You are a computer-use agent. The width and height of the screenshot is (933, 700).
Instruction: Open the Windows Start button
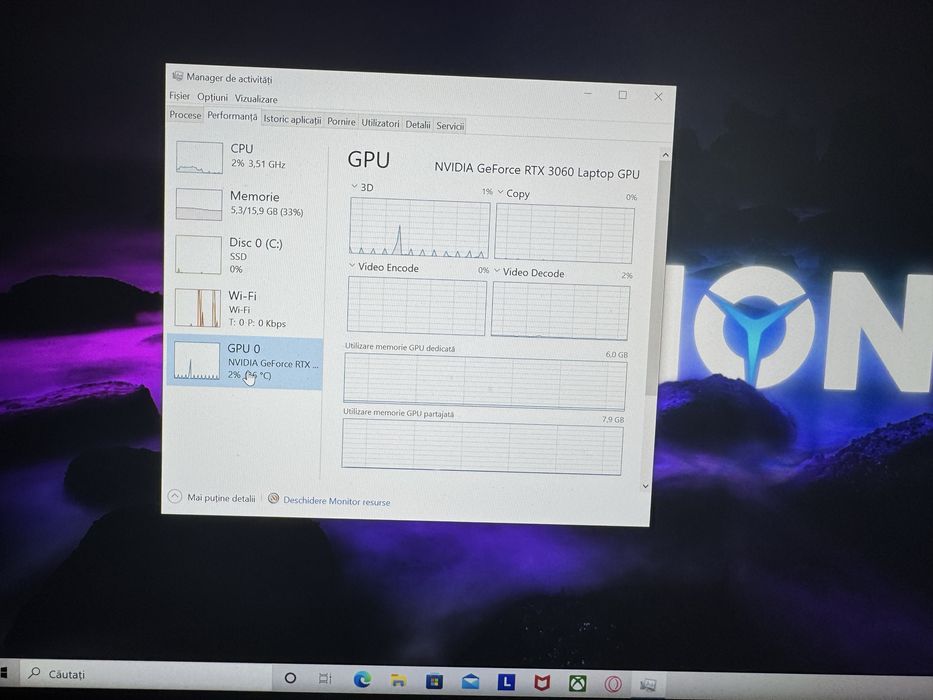point(4,673)
